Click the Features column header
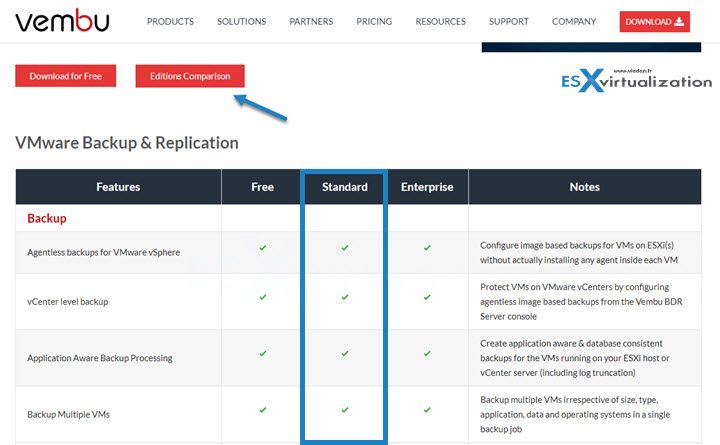Image resolution: width=720 pixels, height=445 pixels. tap(118, 187)
